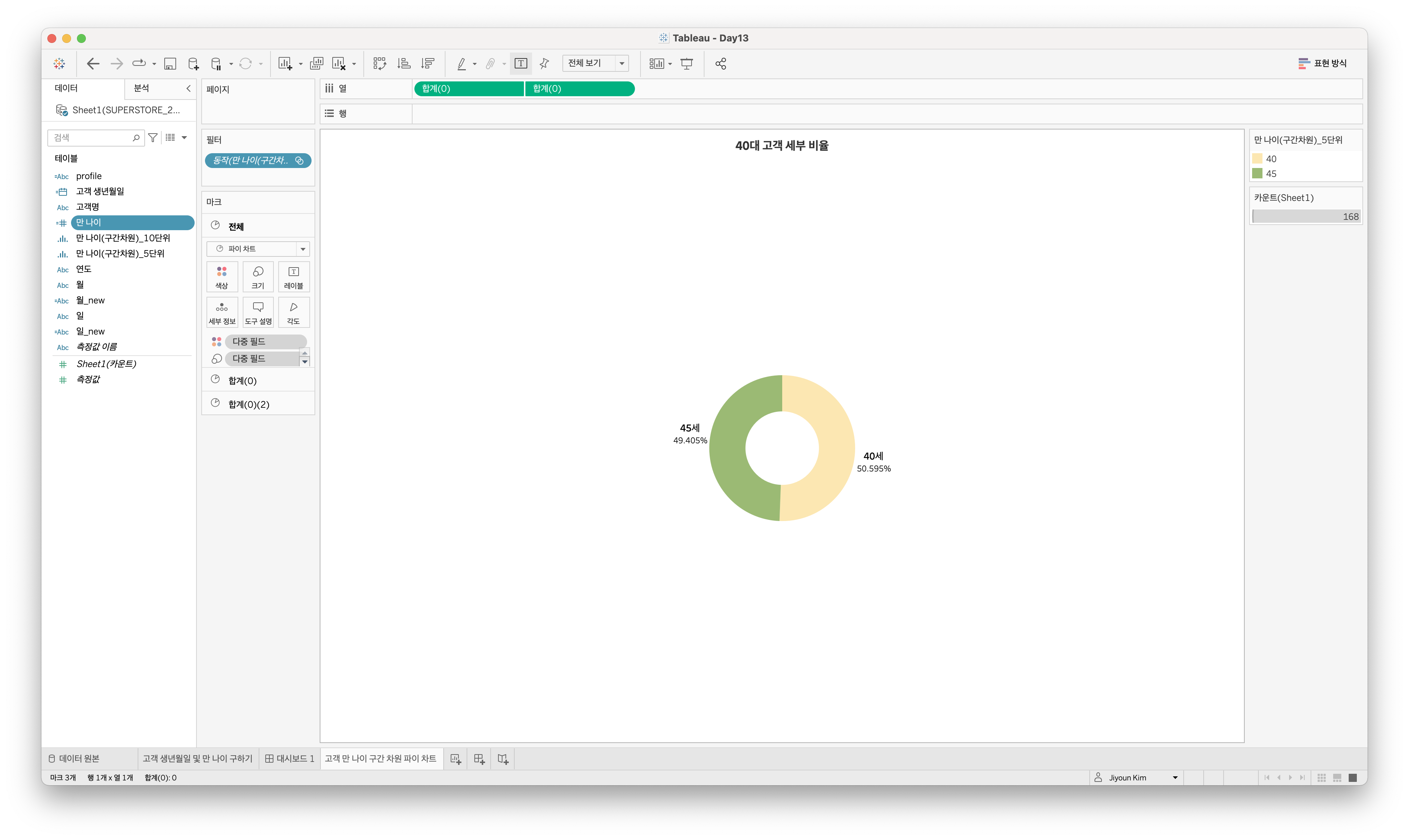Viewport: 1409px width, 840px height.
Task: Click the Presentation mode icon
Action: 686,63
